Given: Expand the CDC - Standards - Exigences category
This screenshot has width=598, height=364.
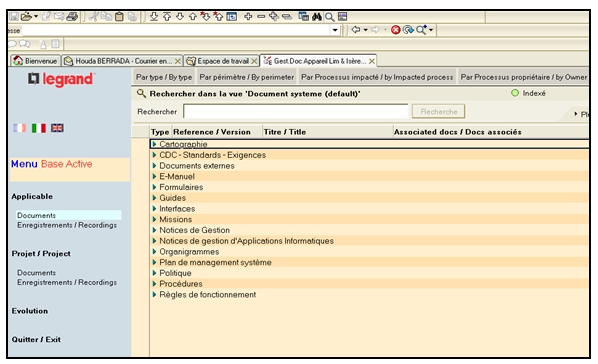Looking at the screenshot, I should [154, 155].
